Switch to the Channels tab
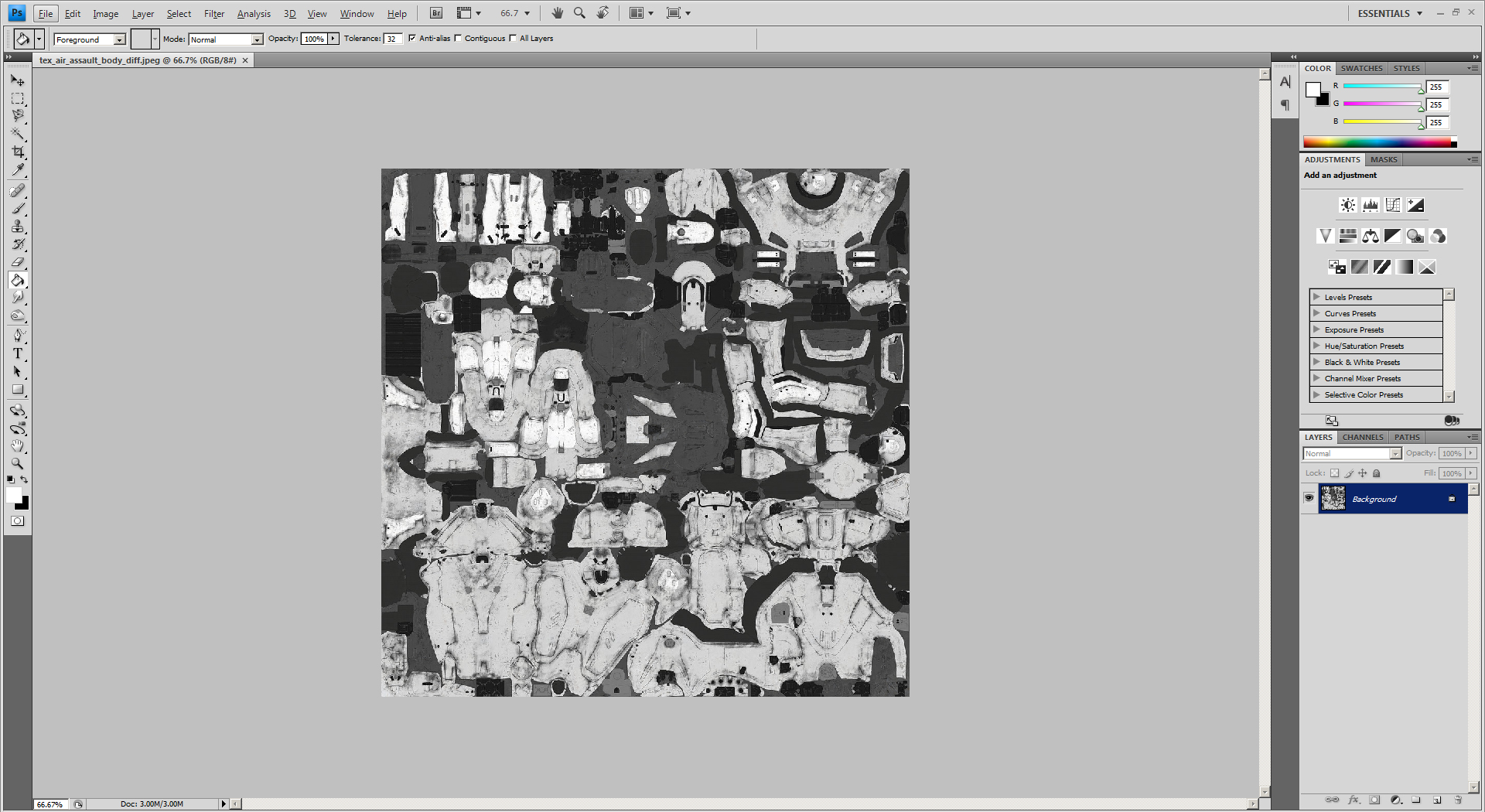Image resolution: width=1485 pixels, height=812 pixels. [x=1363, y=437]
